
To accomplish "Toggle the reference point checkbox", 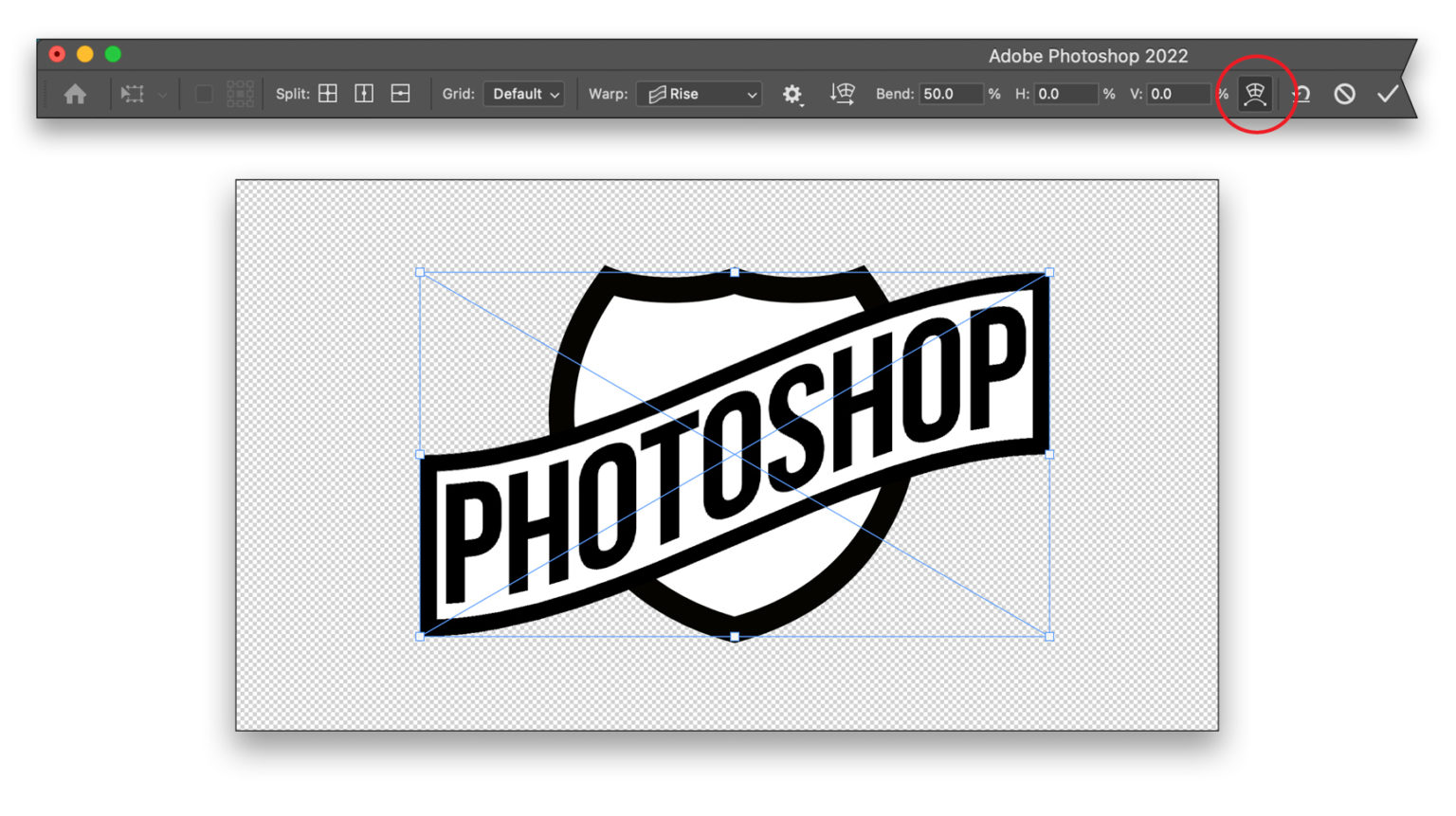I will click(204, 94).
